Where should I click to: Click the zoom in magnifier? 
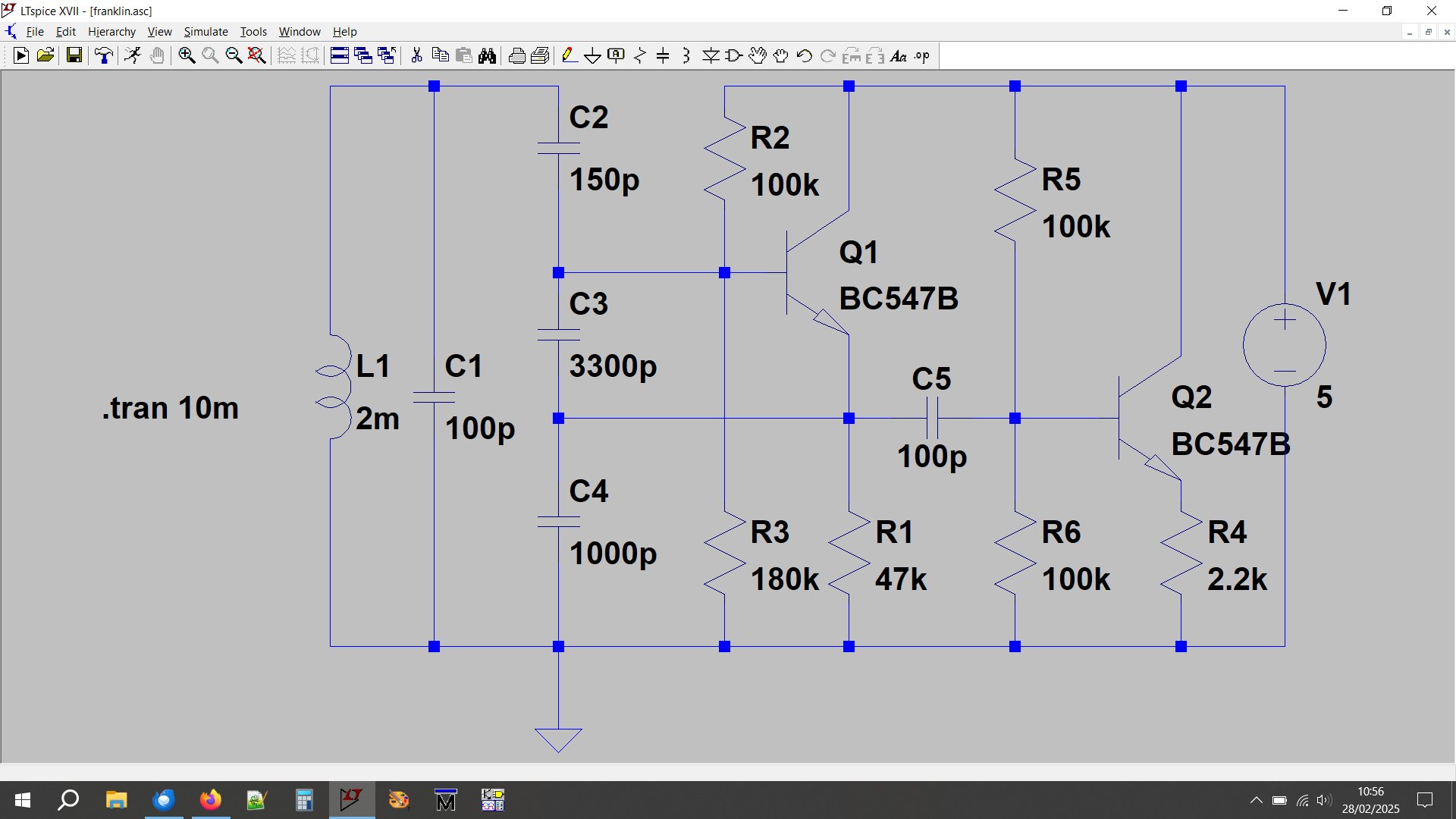tap(187, 55)
